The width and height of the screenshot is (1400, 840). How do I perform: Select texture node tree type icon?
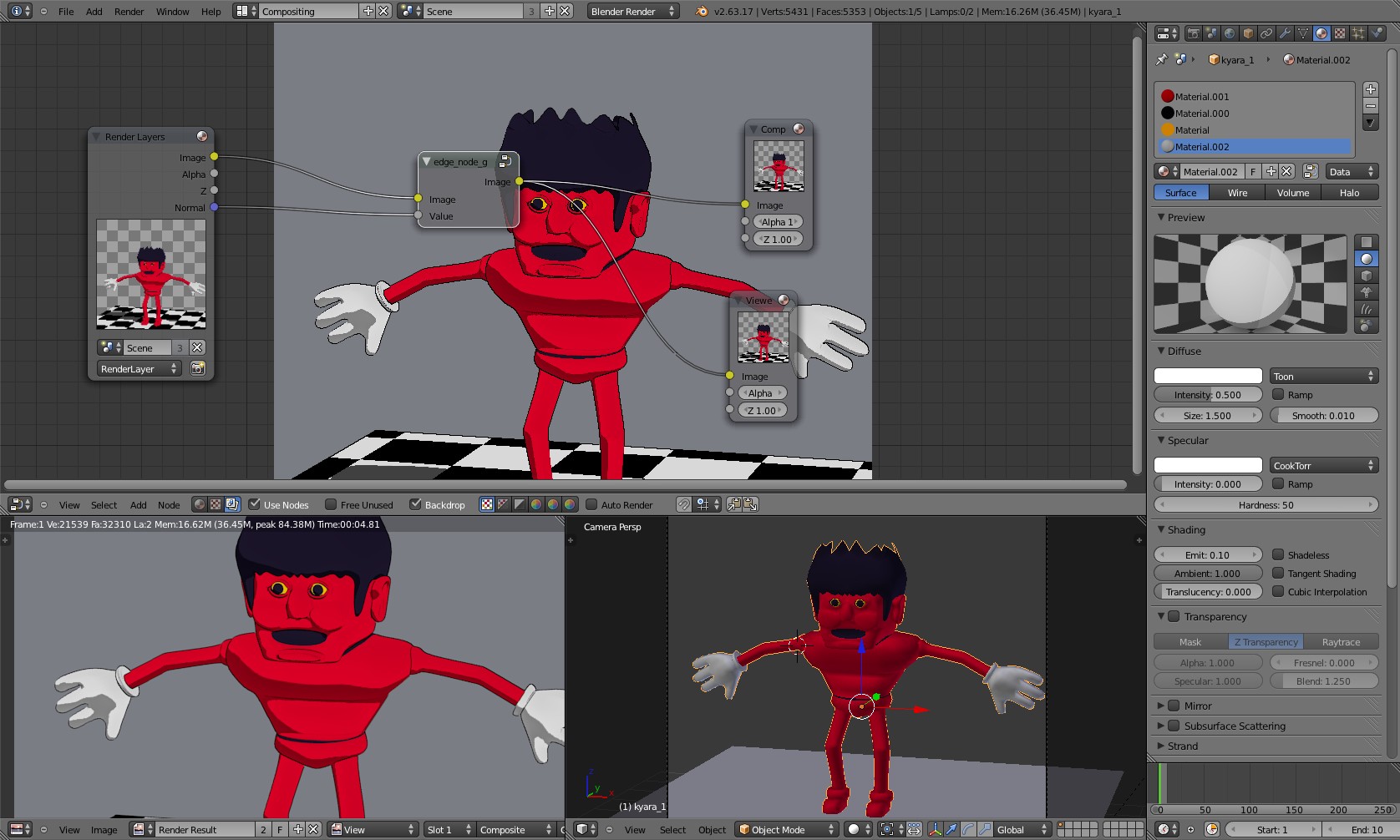coord(216,504)
